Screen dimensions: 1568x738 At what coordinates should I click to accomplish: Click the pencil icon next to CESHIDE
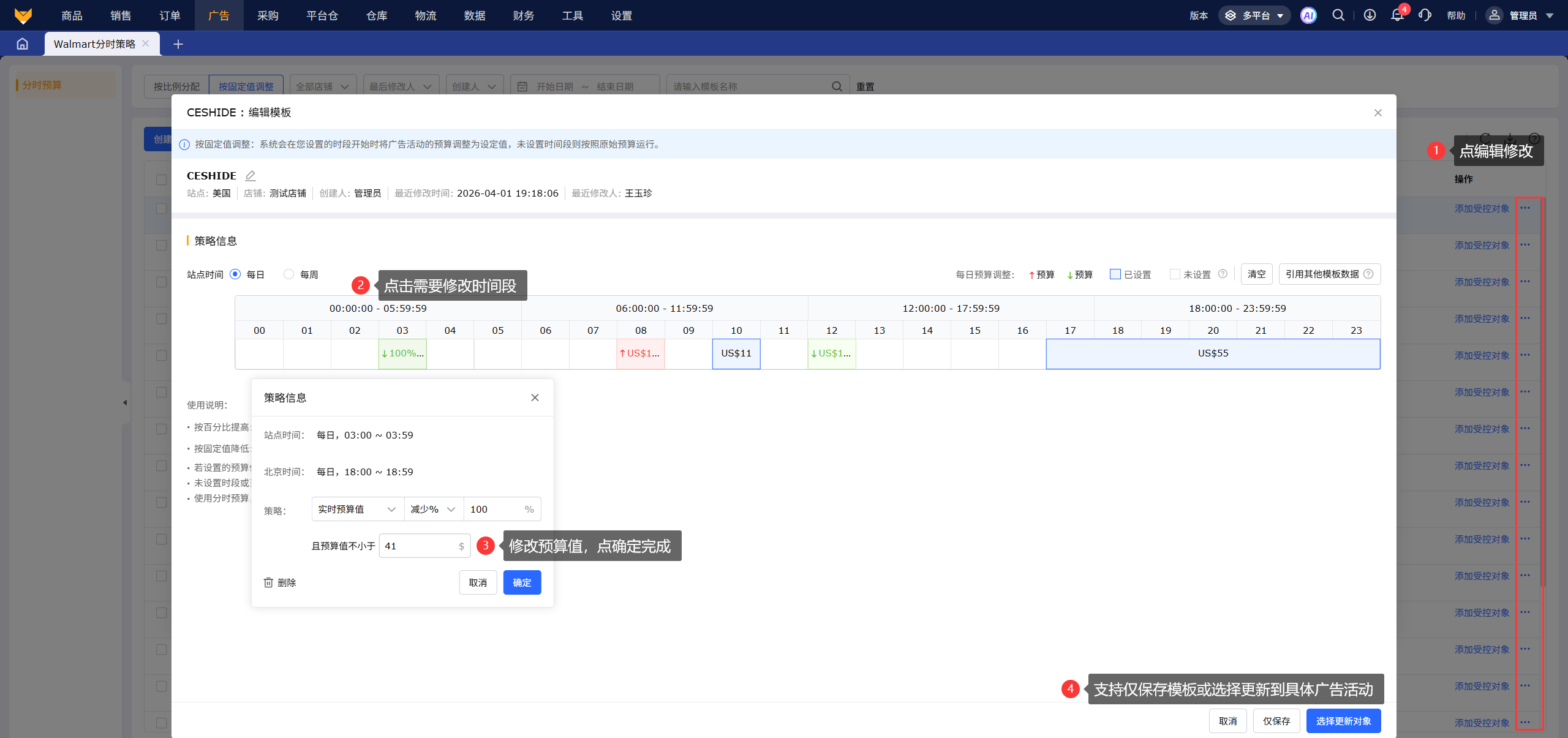[x=250, y=176]
